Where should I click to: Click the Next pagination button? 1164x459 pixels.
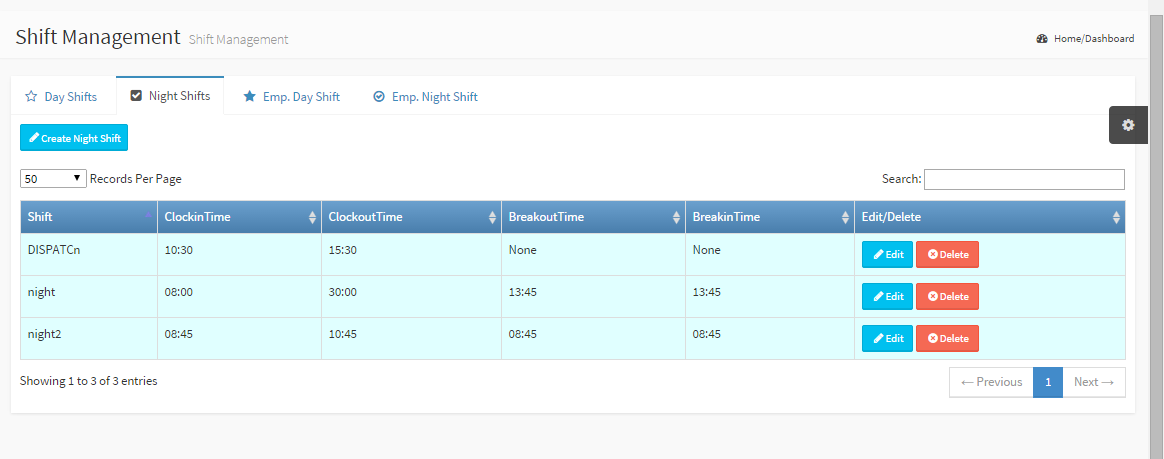click(x=1093, y=382)
